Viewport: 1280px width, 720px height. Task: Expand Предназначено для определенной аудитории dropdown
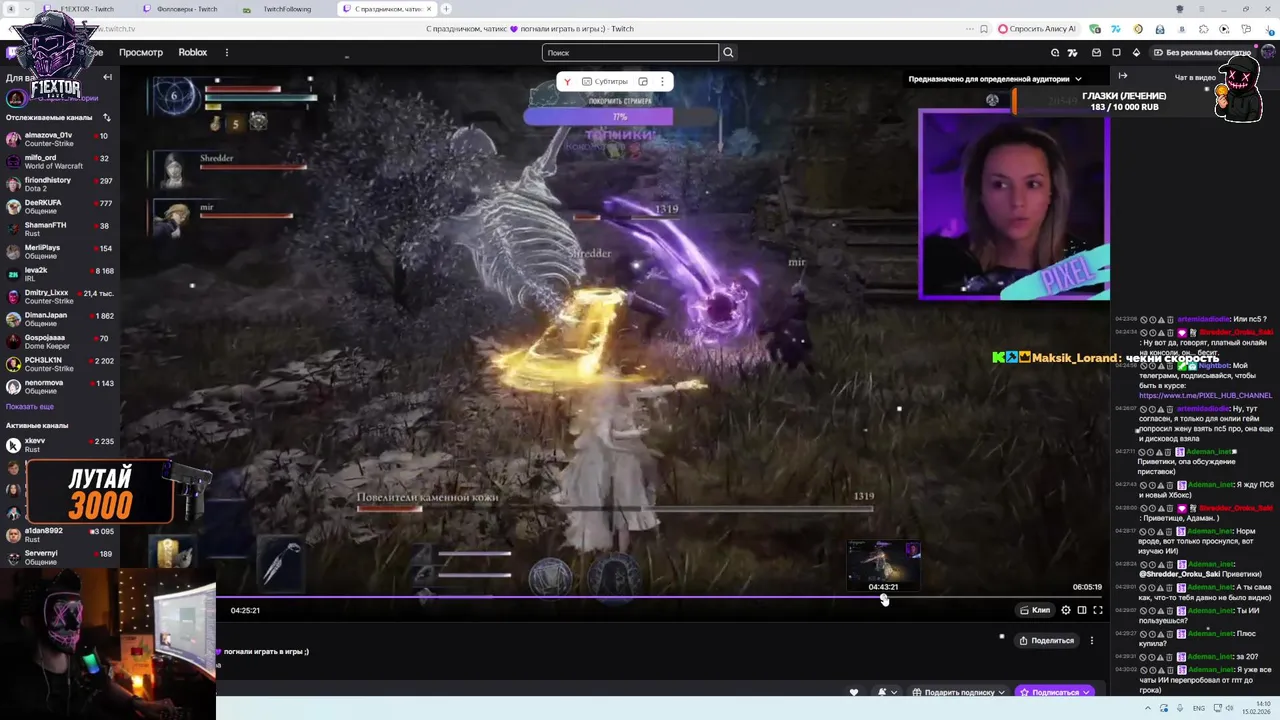995,79
